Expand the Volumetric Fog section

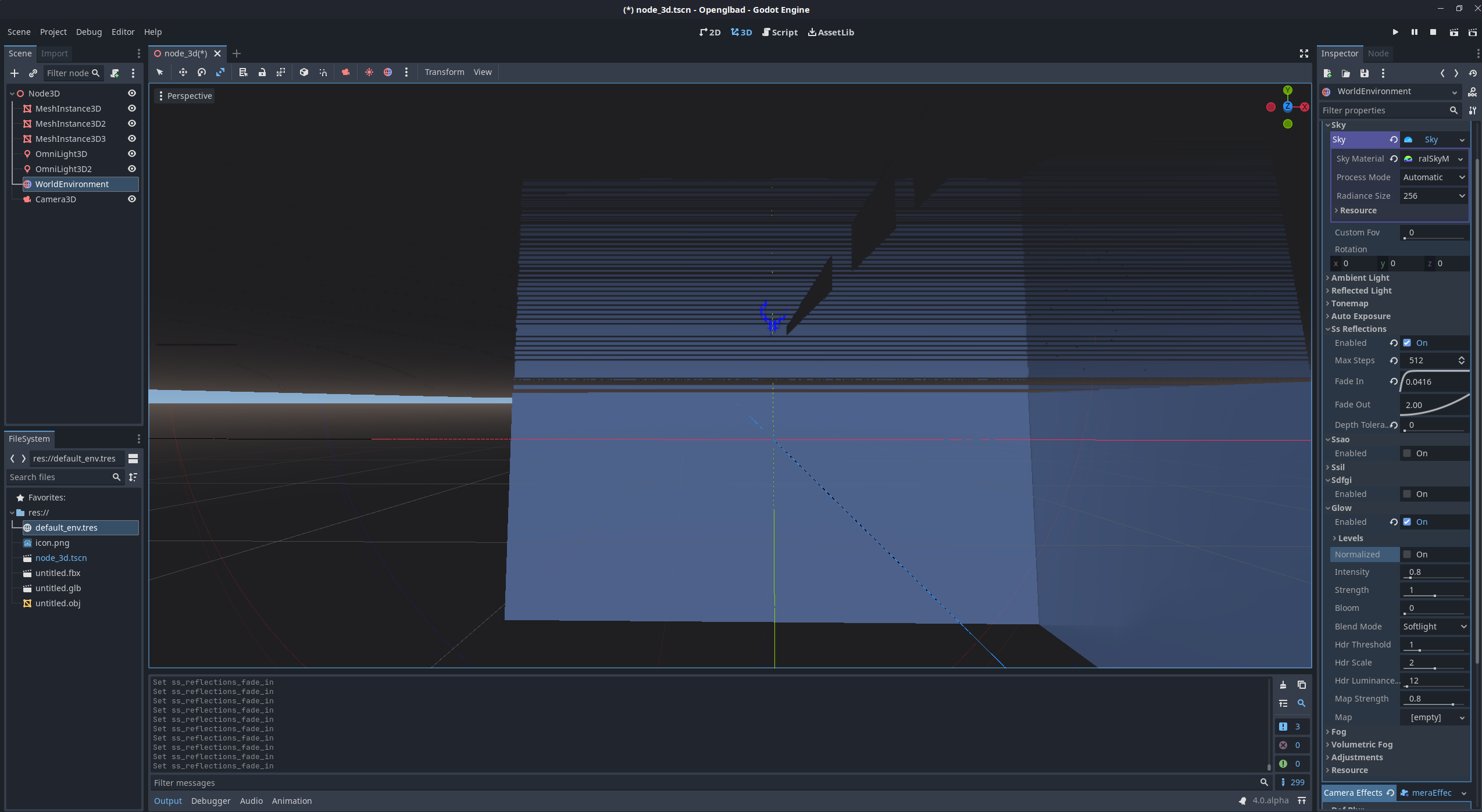click(x=1360, y=745)
